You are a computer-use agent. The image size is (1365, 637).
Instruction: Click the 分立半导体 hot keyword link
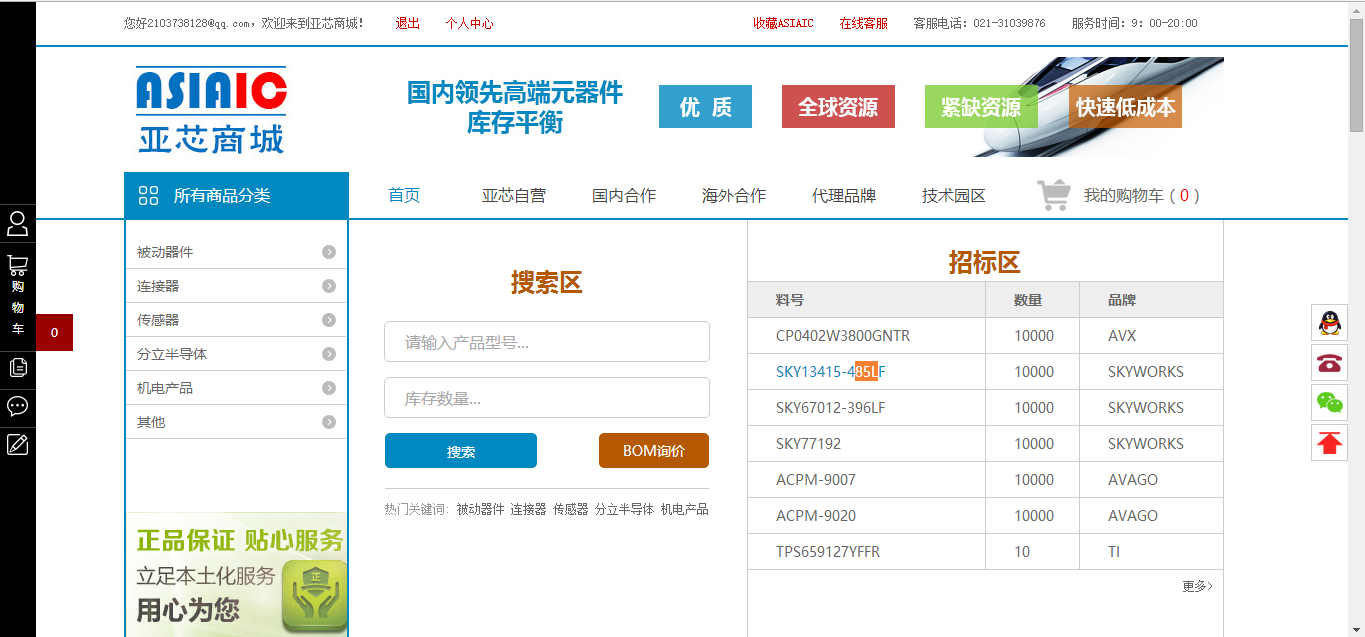[x=624, y=509]
